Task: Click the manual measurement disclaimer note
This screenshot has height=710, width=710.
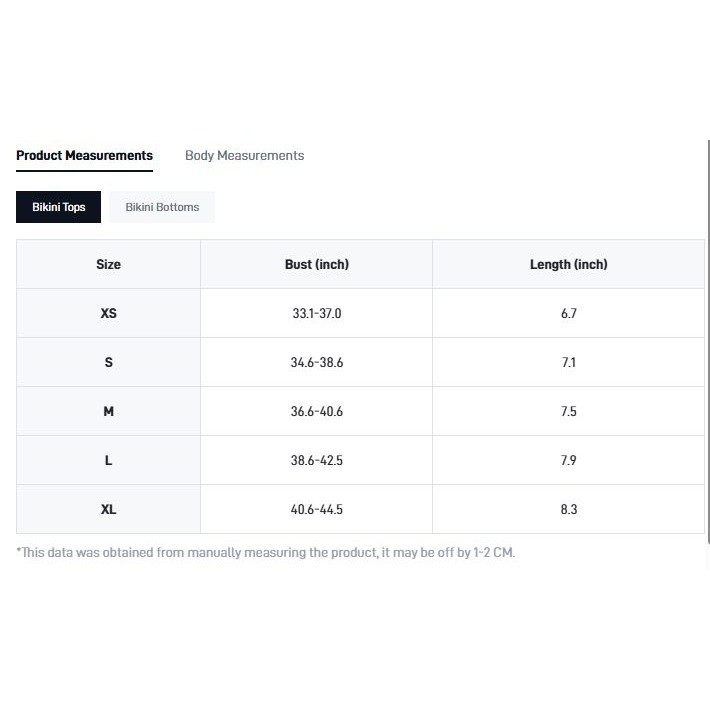Action: pyautogui.click(x=266, y=552)
